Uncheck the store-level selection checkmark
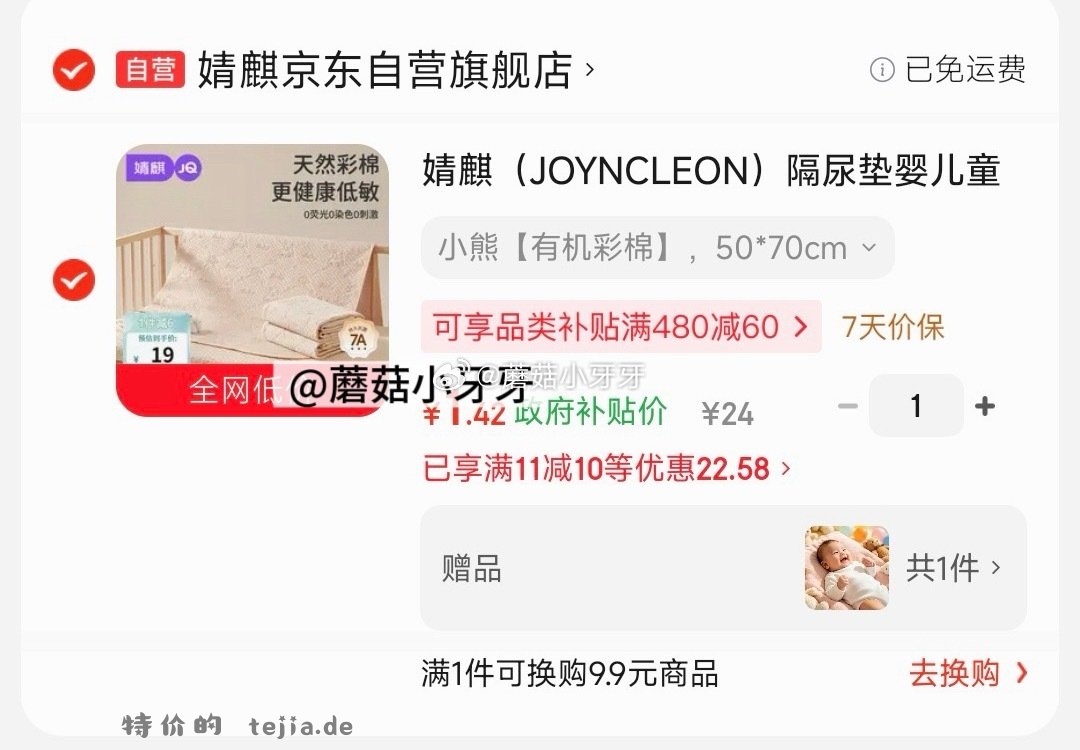 (x=74, y=70)
